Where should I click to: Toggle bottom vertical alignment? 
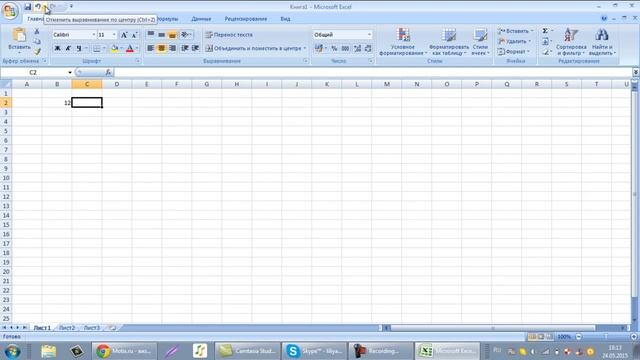(172, 35)
